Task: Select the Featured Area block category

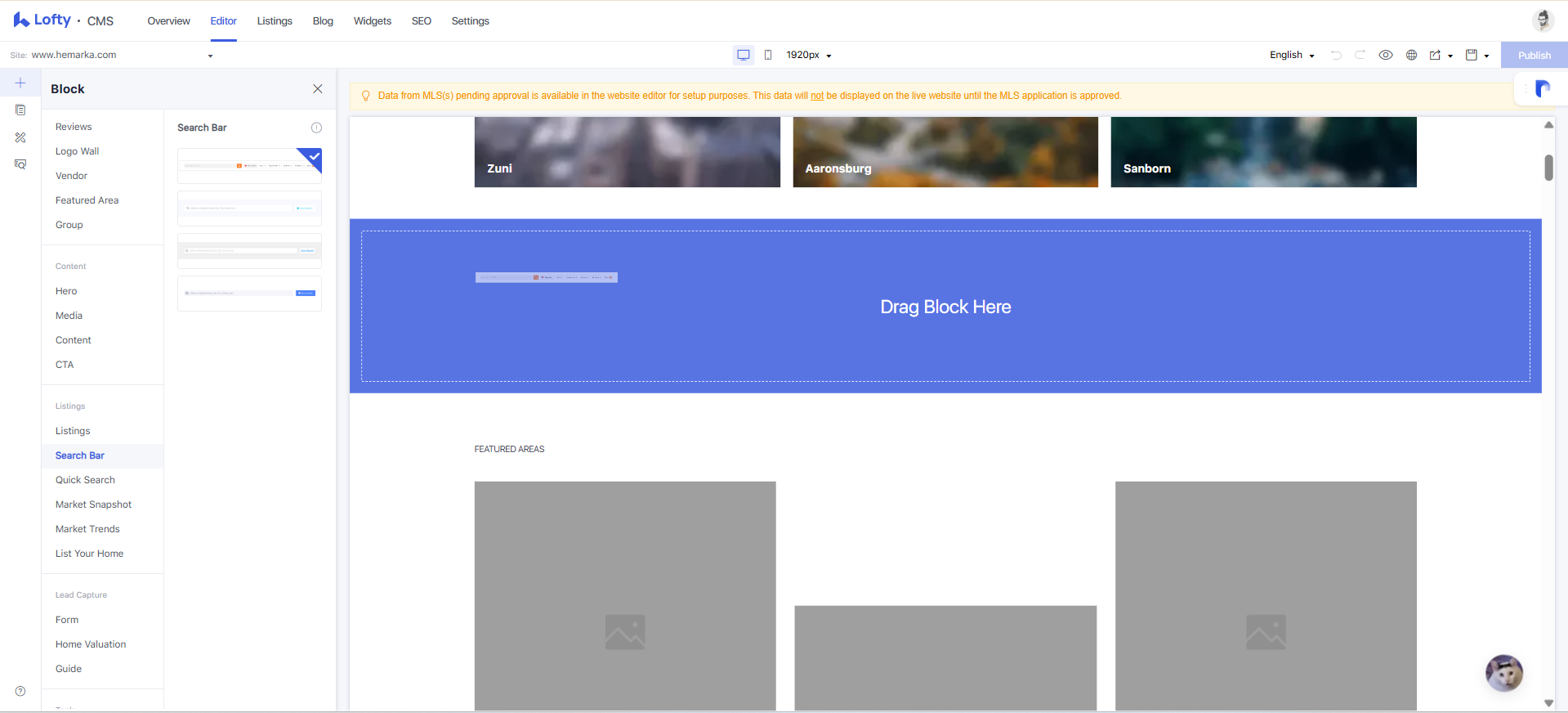Action: pos(87,200)
